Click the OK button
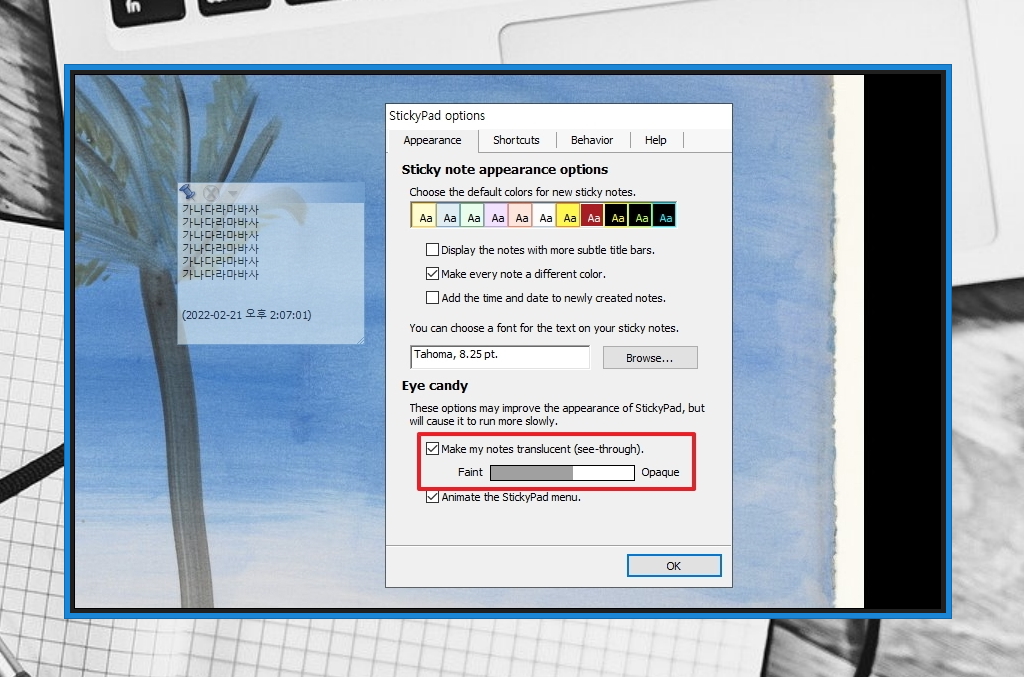1024x677 pixels. [x=674, y=566]
